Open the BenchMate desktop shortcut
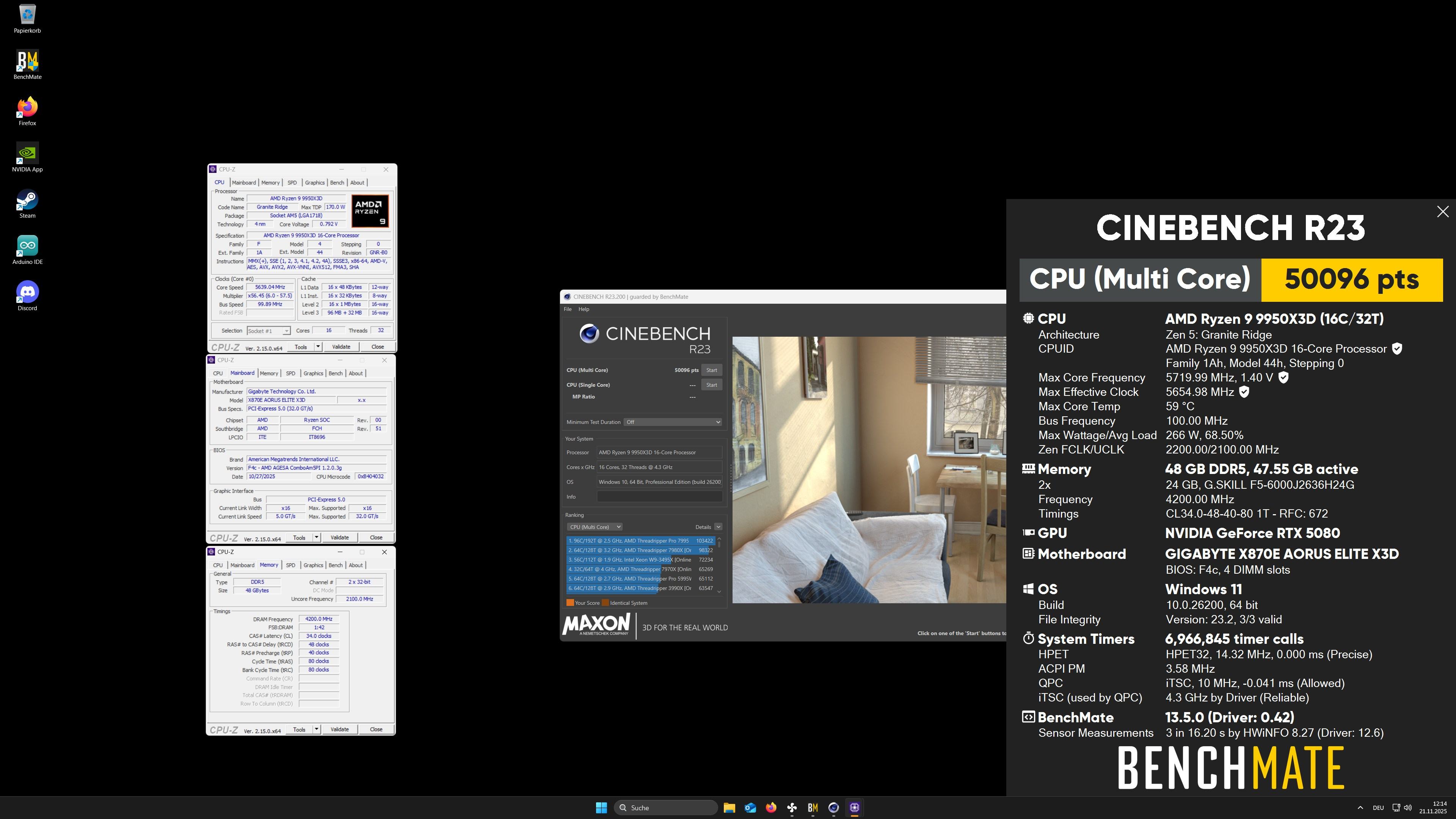Screen dimensions: 1456x819 tap(27, 62)
